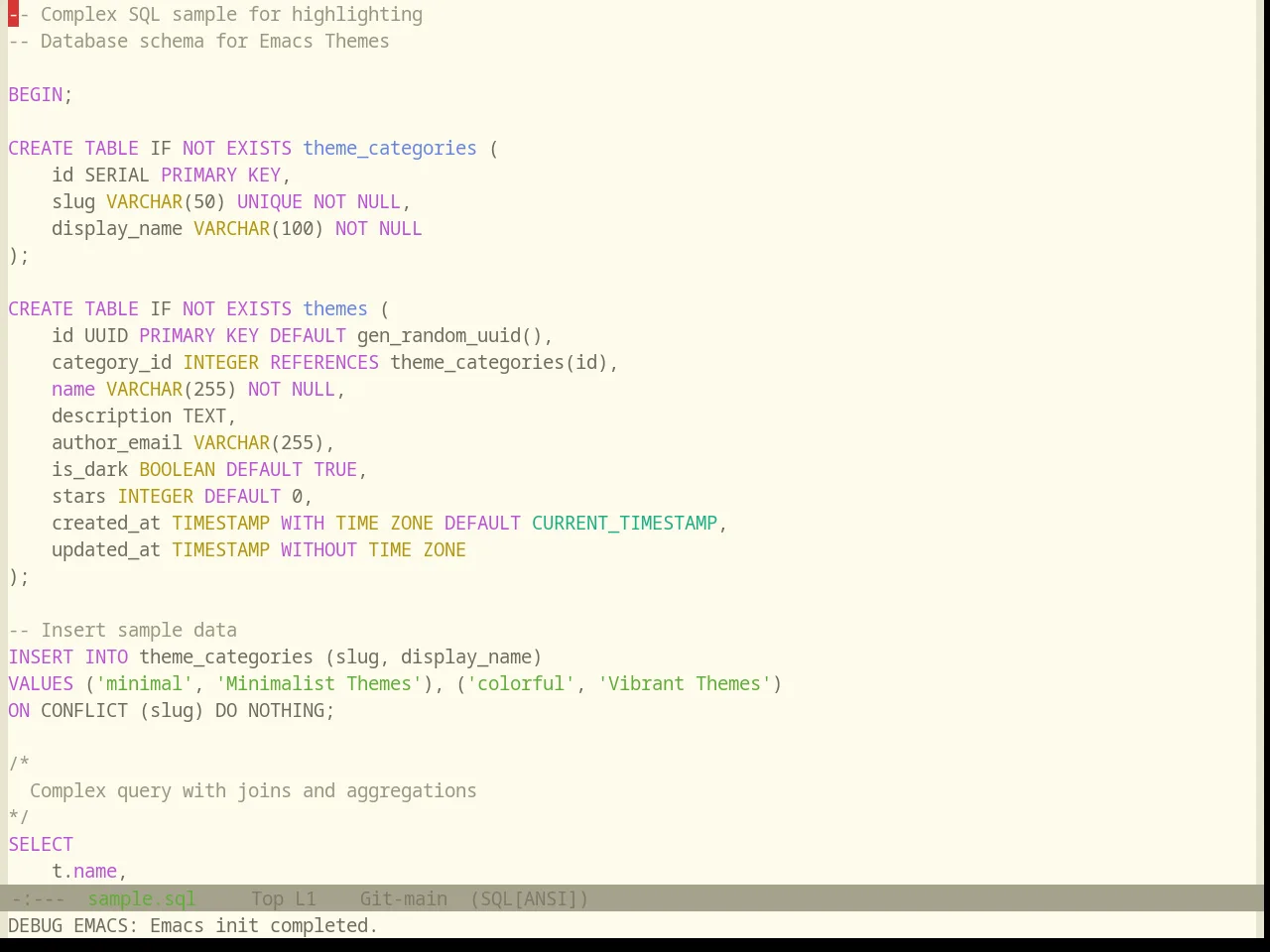Click the stars column name
This screenshot has width=1270, height=952.
79,496
